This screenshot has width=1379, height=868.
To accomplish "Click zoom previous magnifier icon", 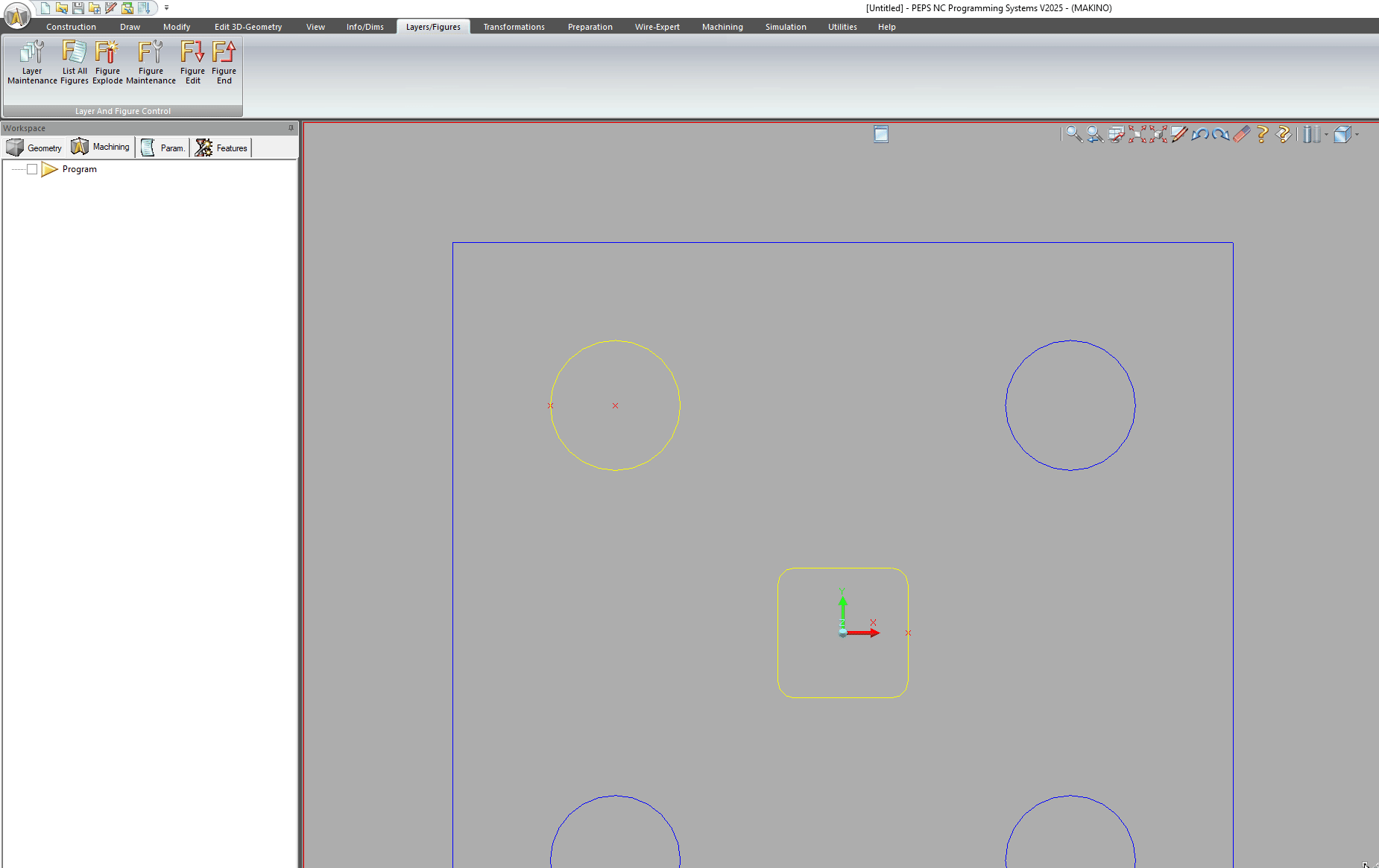I will pos(1095,134).
